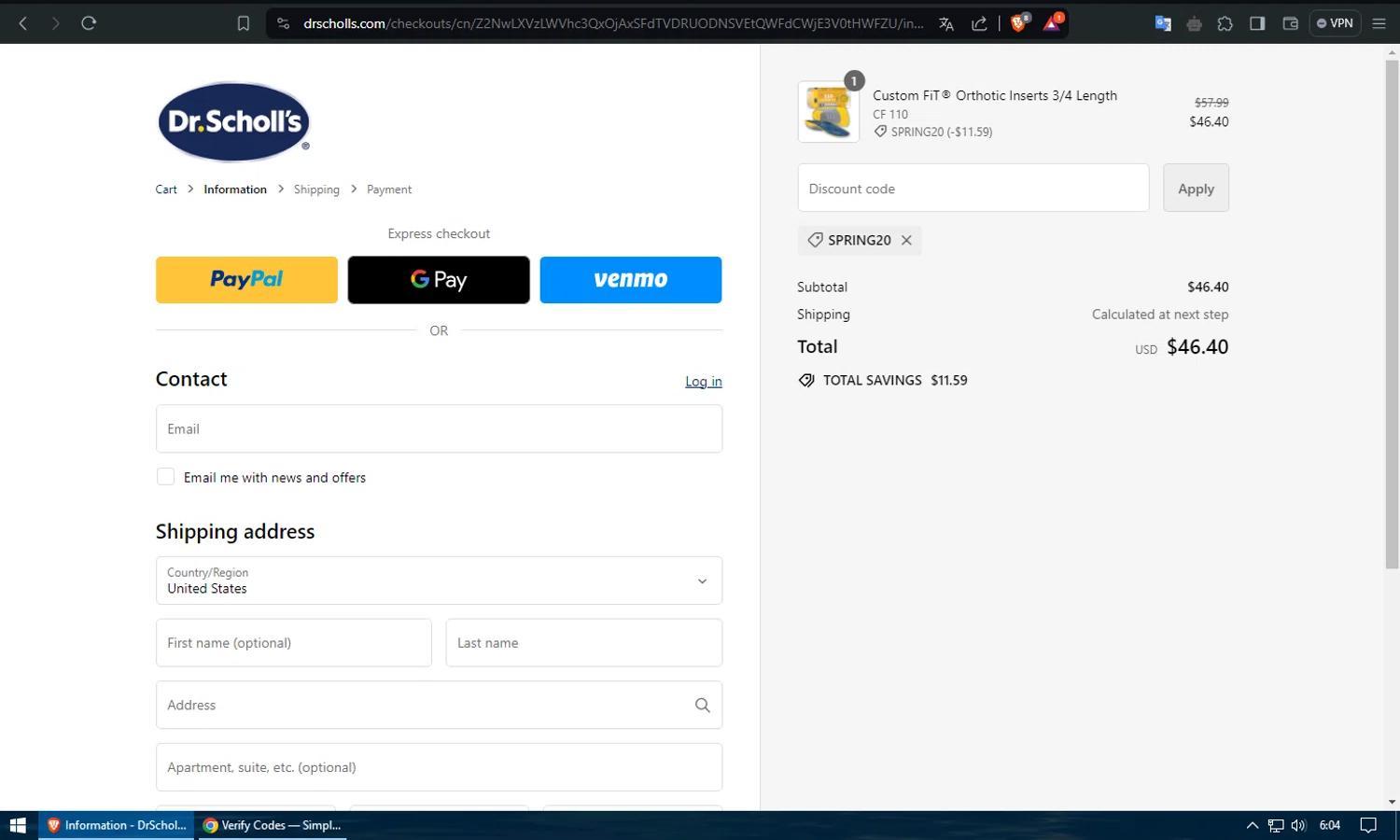Open the browser hamburger menu
The width and height of the screenshot is (1400, 840).
(1379, 23)
